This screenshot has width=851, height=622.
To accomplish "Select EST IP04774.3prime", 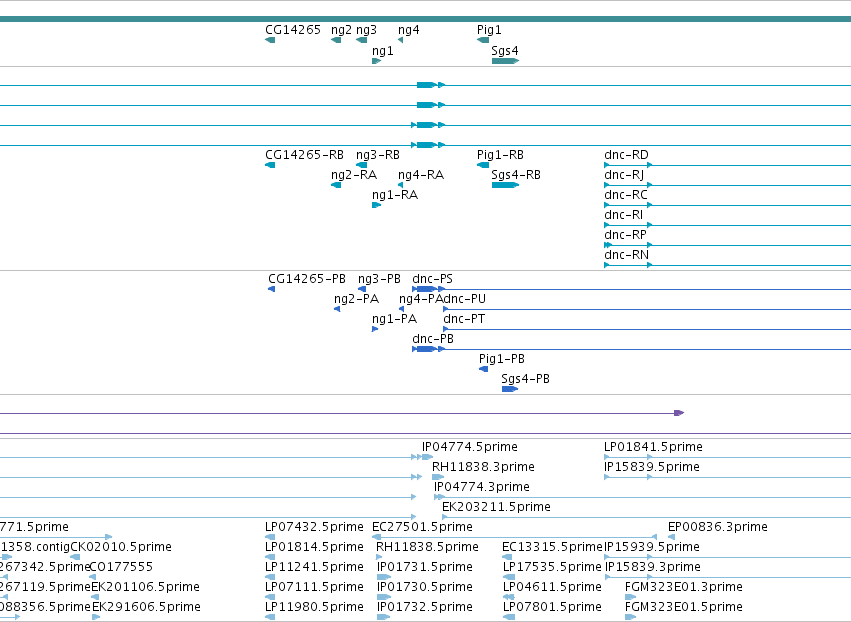I will tap(481, 487).
